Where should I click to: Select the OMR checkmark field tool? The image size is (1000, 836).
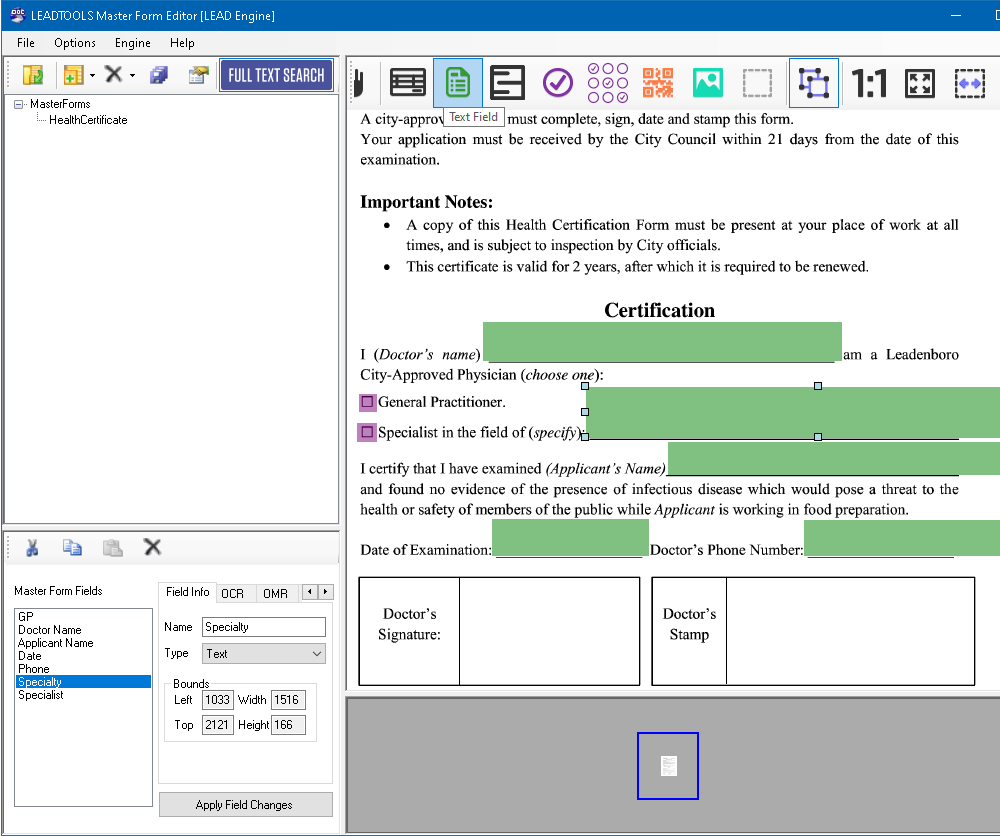coord(558,83)
